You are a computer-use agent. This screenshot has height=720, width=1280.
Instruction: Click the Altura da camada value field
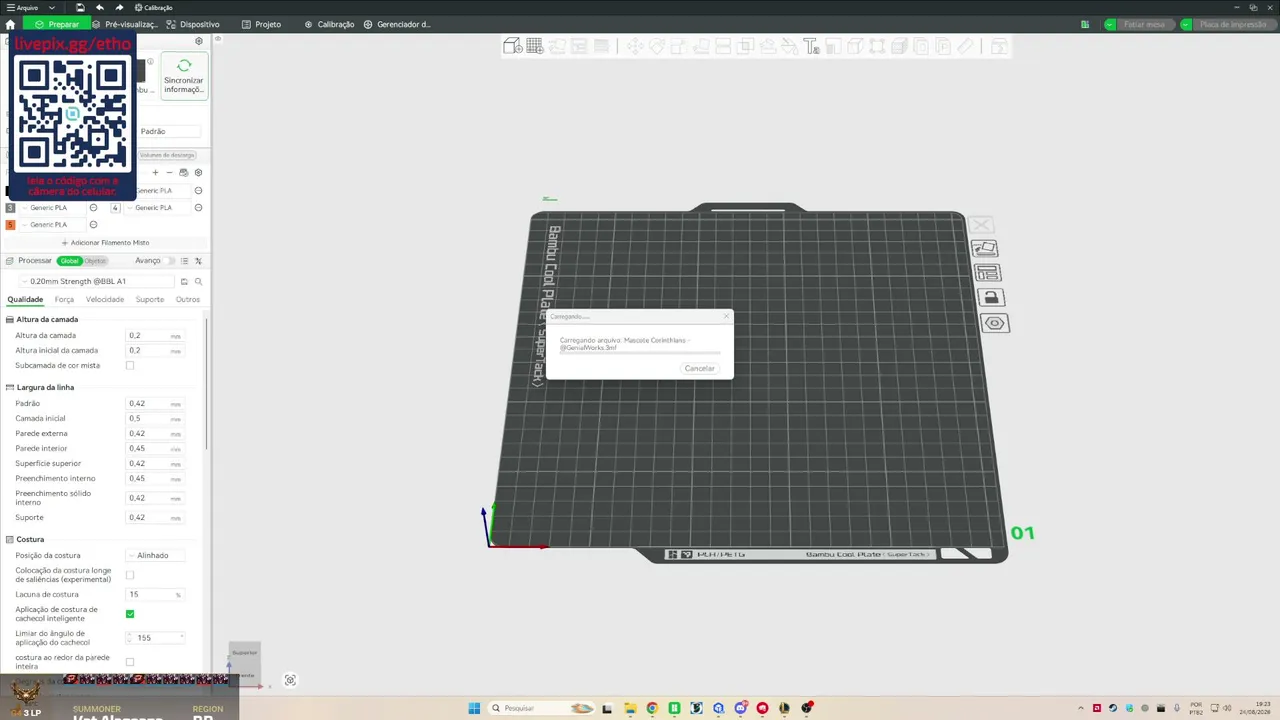(155, 336)
